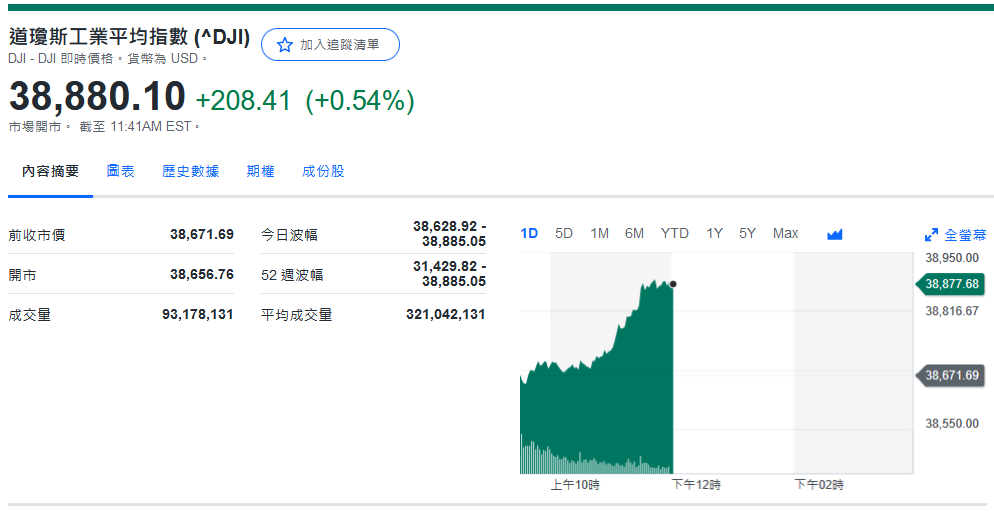This screenshot has width=994, height=513.
Task: Open the chart type area icon
Action: (835, 234)
